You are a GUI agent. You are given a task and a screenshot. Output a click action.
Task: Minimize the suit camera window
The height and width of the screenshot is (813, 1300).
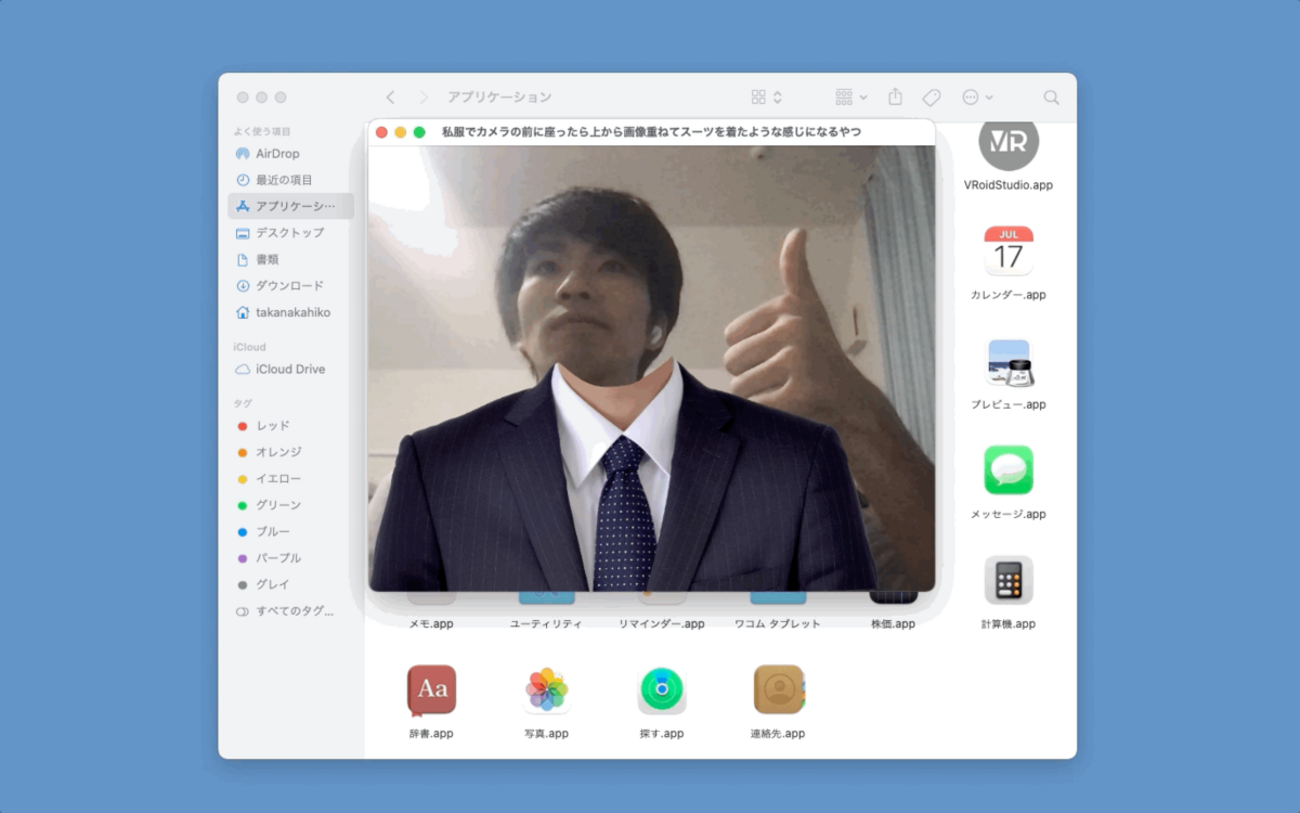[x=400, y=132]
